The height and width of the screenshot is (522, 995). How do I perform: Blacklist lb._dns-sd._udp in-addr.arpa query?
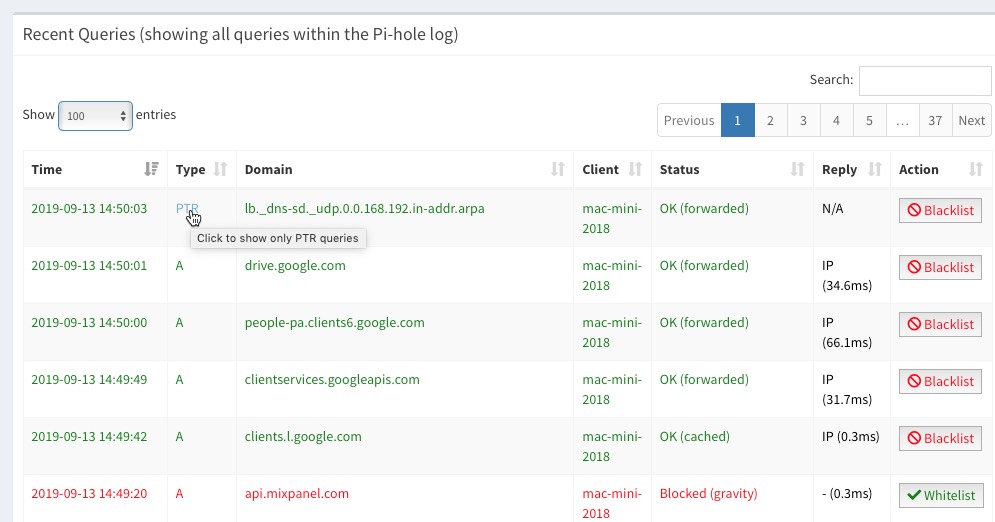pos(940,211)
